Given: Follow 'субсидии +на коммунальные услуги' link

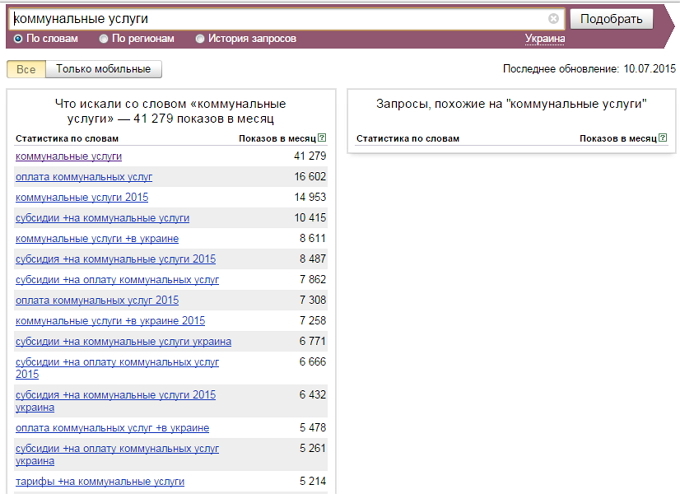Looking at the screenshot, I should coord(102,218).
